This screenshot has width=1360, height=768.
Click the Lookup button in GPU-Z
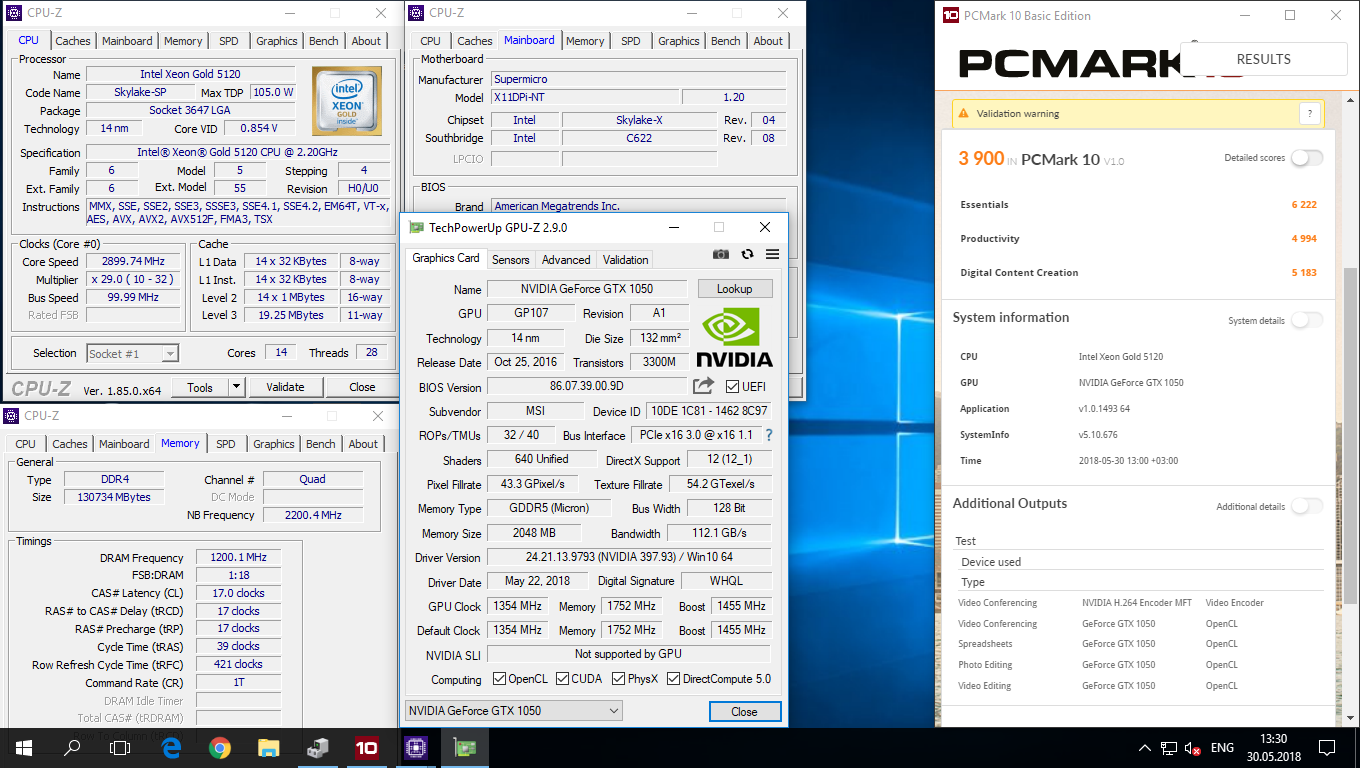coord(734,289)
